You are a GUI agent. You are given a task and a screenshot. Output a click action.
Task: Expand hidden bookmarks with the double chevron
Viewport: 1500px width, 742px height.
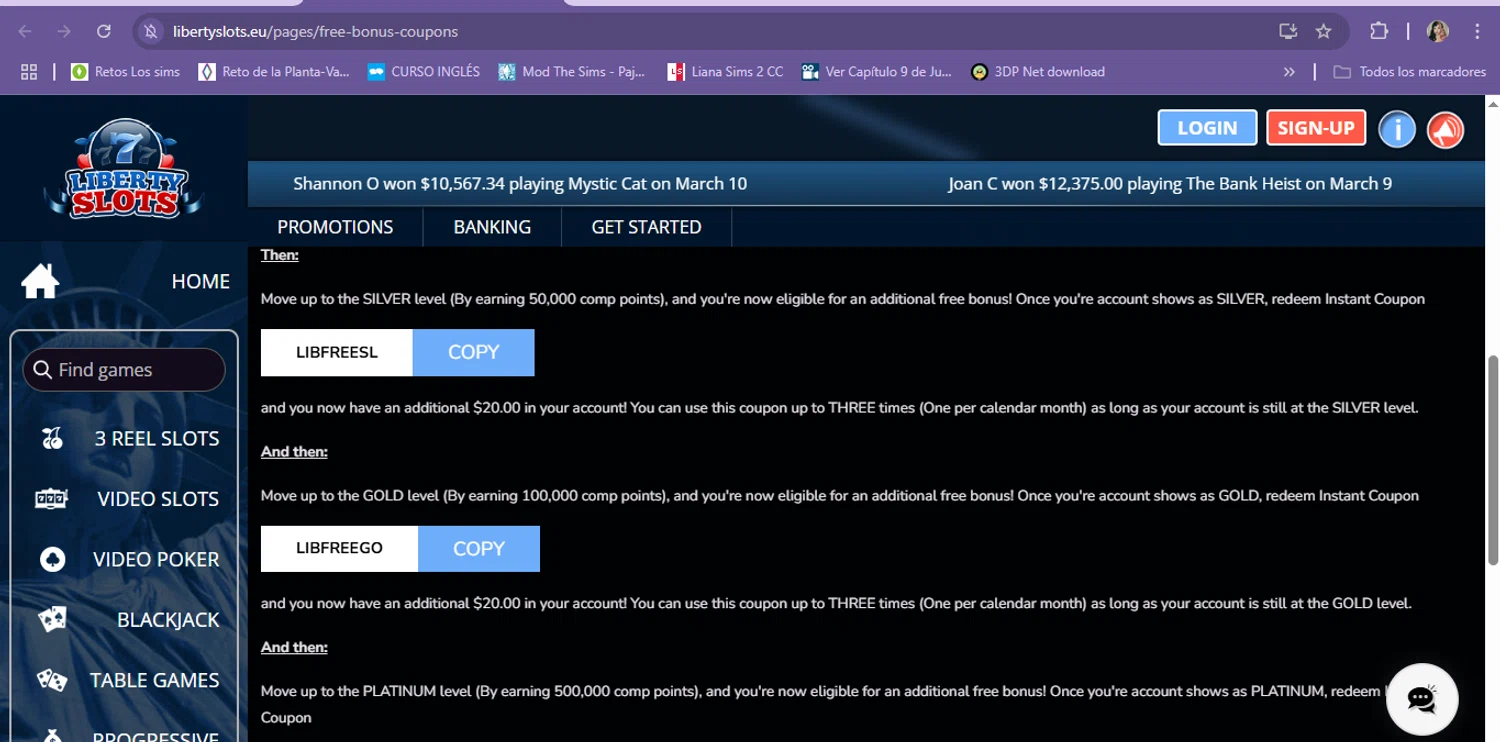click(1289, 72)
